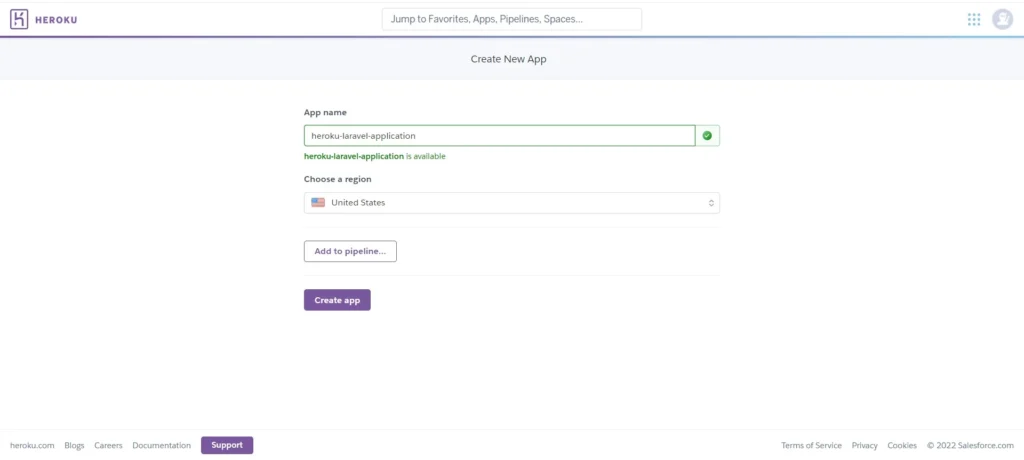Click the 'heroku-laravel-application is available' message
Screen dimensions: 1024x460
point(375,156)
